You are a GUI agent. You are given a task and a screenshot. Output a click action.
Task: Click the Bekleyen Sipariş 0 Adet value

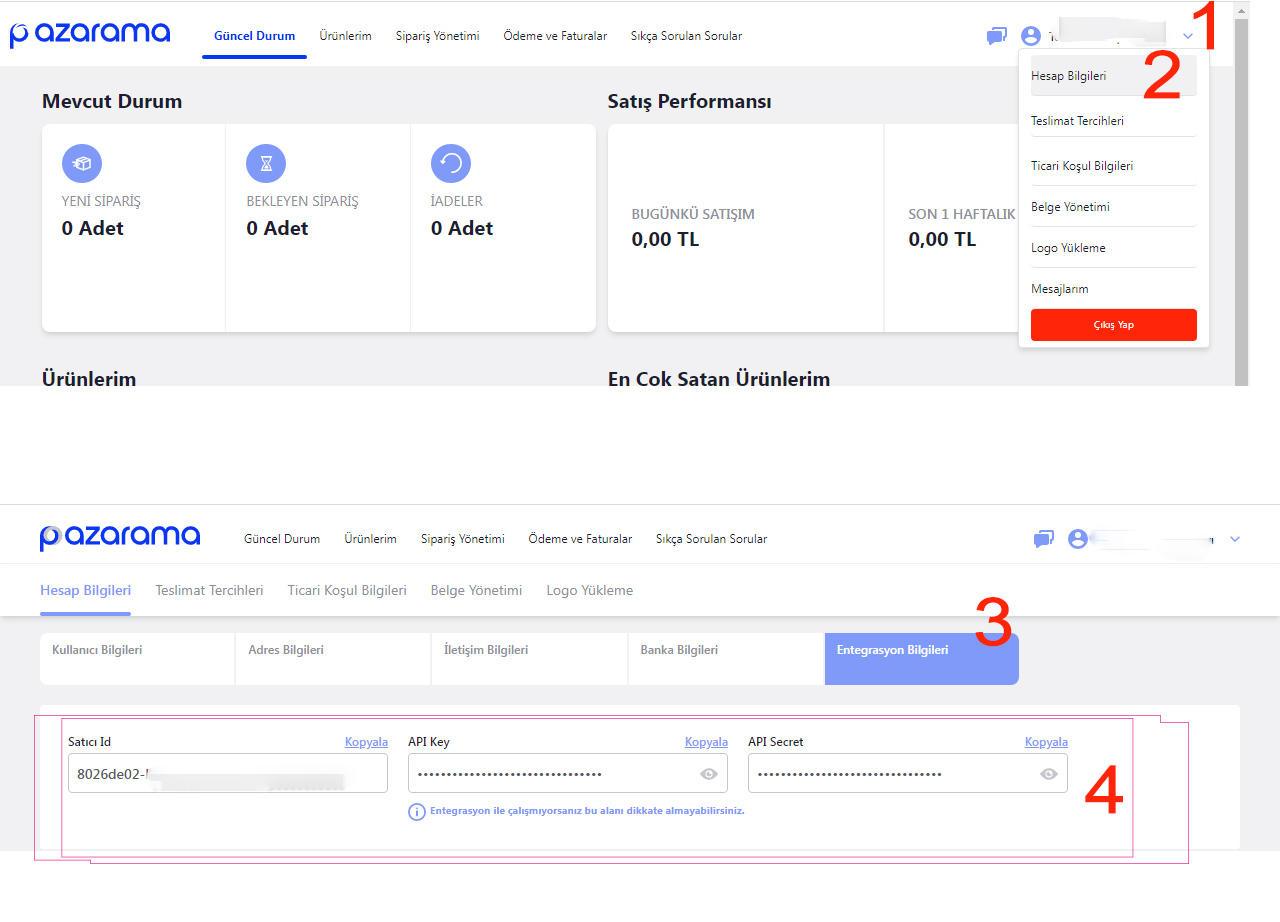tap(277, 228)
